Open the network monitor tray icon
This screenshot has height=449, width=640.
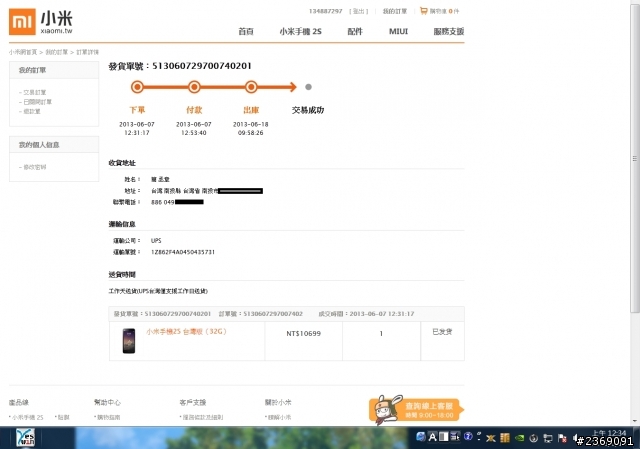(548, 438)
